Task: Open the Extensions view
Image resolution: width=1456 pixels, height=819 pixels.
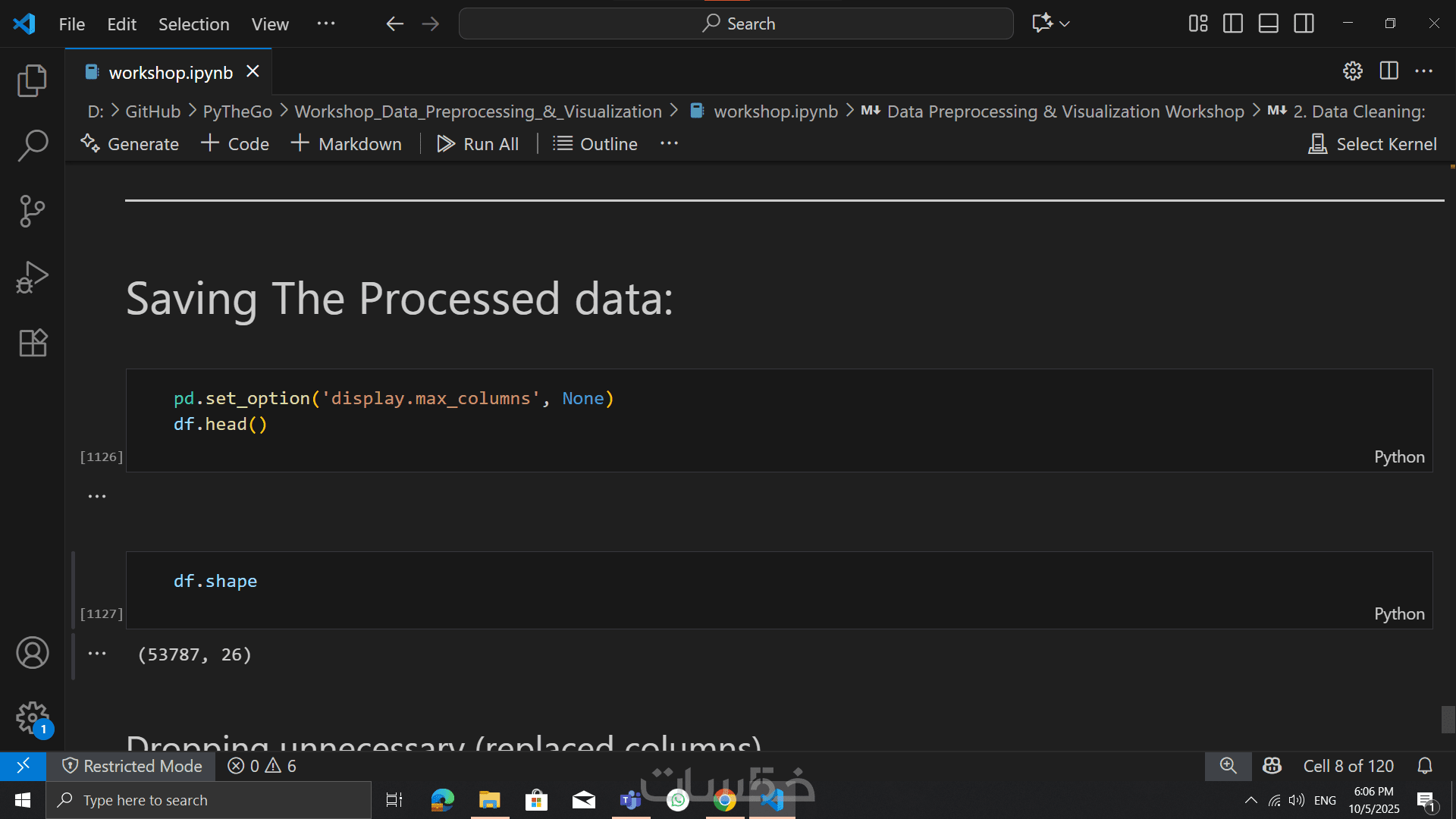Action: pyautogui.click(x=32, y=343)
